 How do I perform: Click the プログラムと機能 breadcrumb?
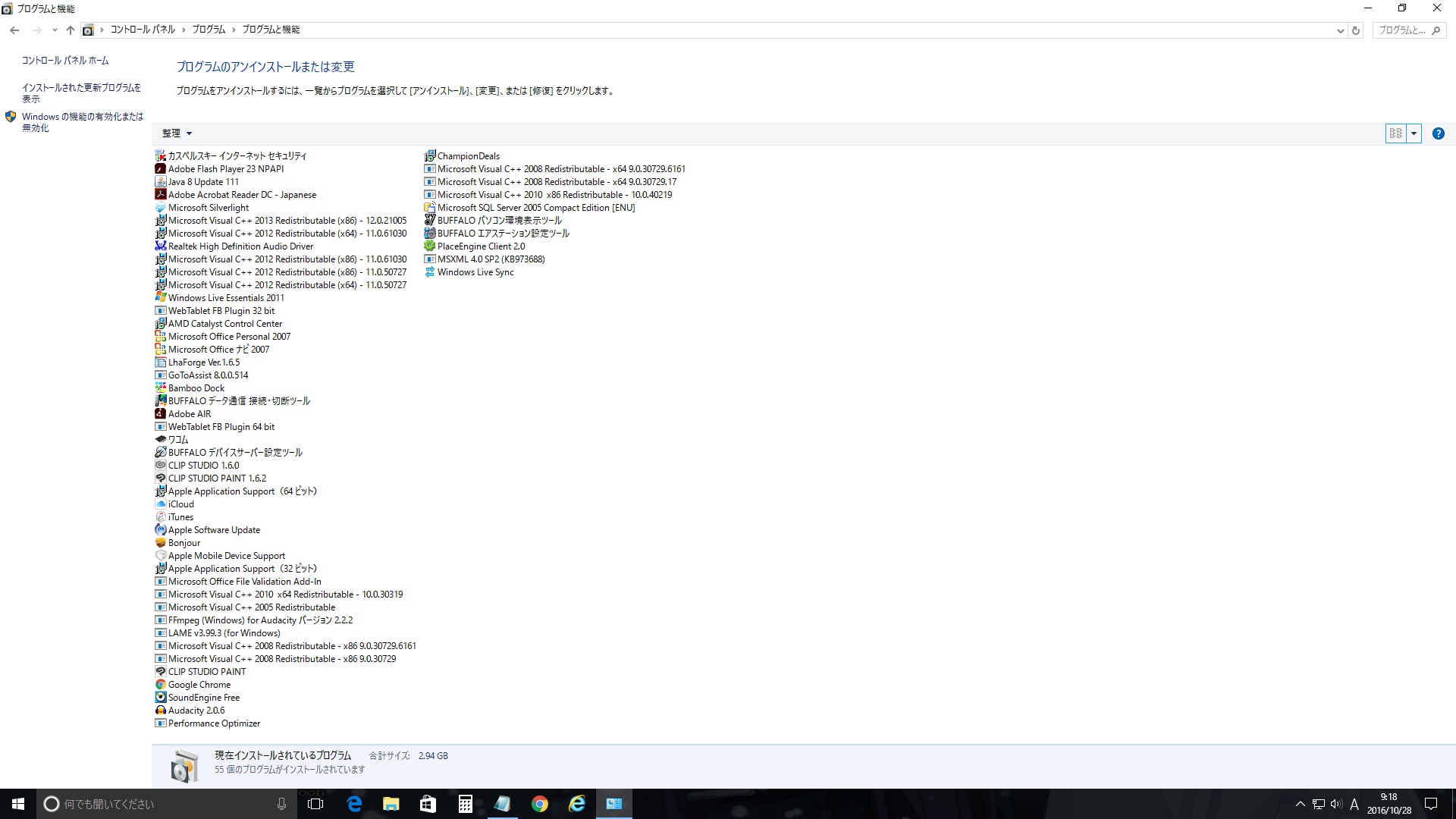click(x=271, y=30)
